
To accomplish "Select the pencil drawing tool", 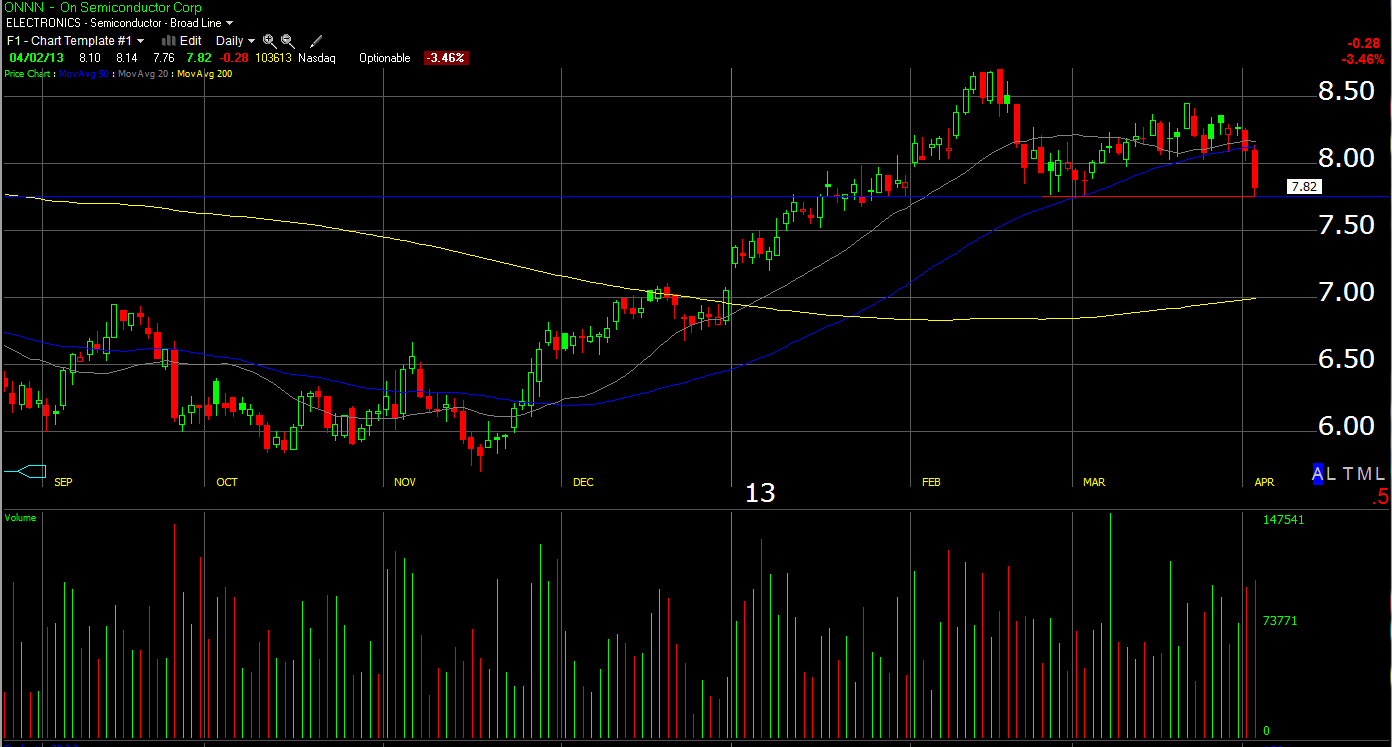I will click(x=316, y=41).
